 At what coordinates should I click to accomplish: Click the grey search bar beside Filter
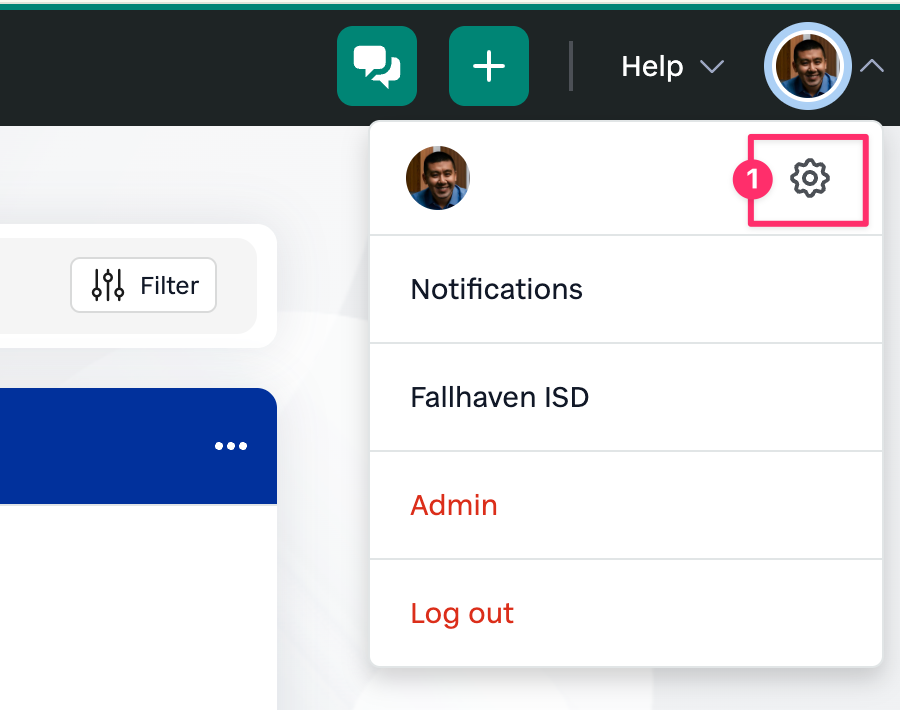pos(30,286)
